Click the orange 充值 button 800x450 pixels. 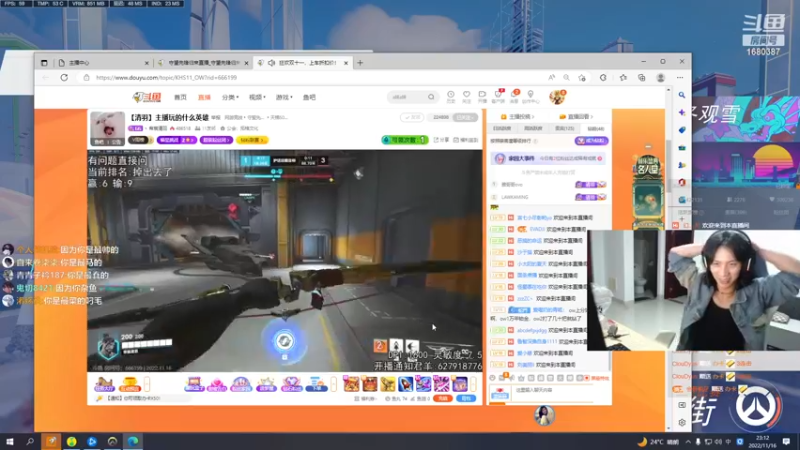[x=442, y=398]
